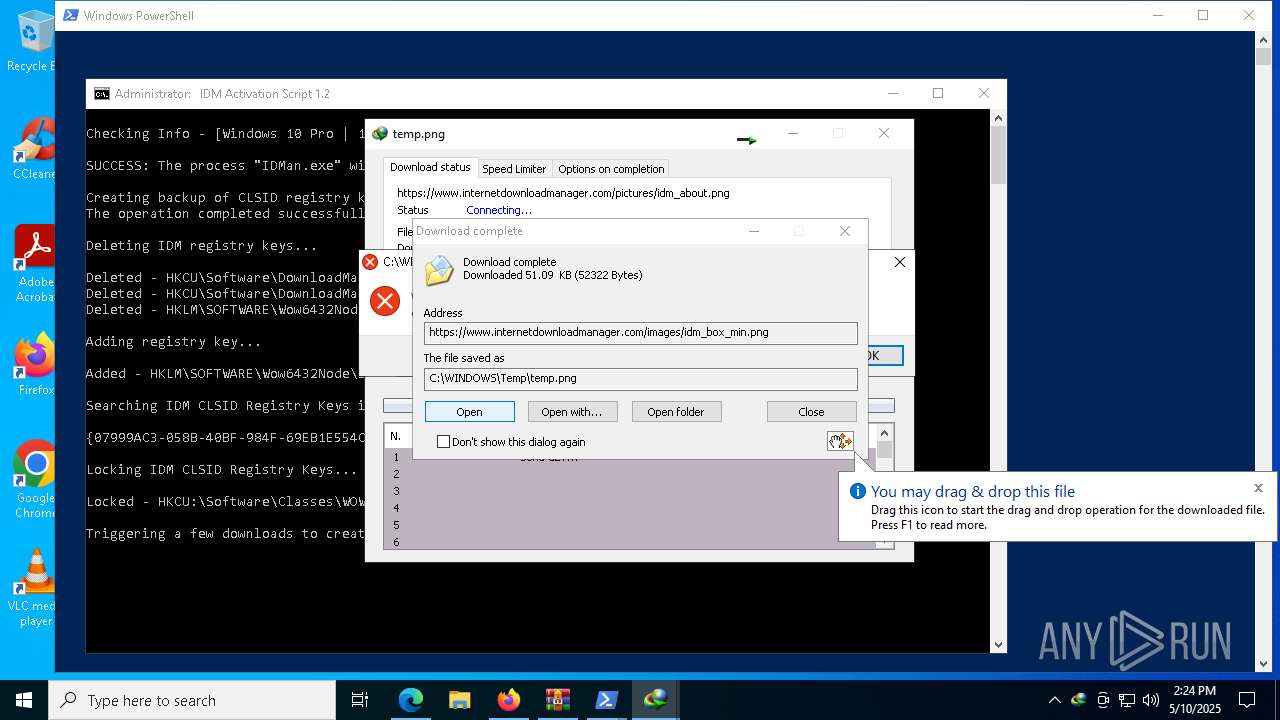1280x720 pixels.
Task: Open the downloaded file with Open button
Action: coord(469,412)
